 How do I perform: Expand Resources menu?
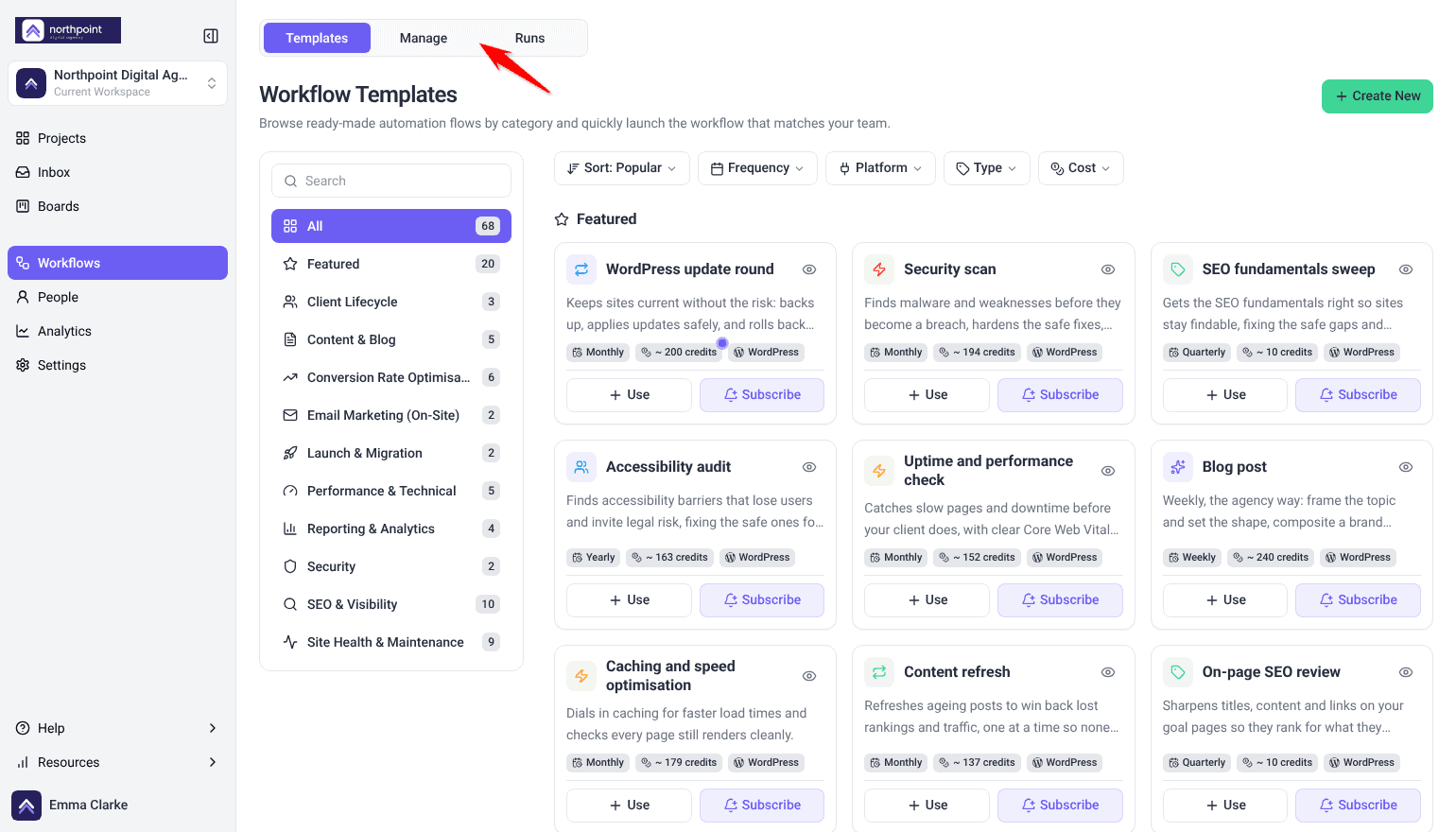117,762
